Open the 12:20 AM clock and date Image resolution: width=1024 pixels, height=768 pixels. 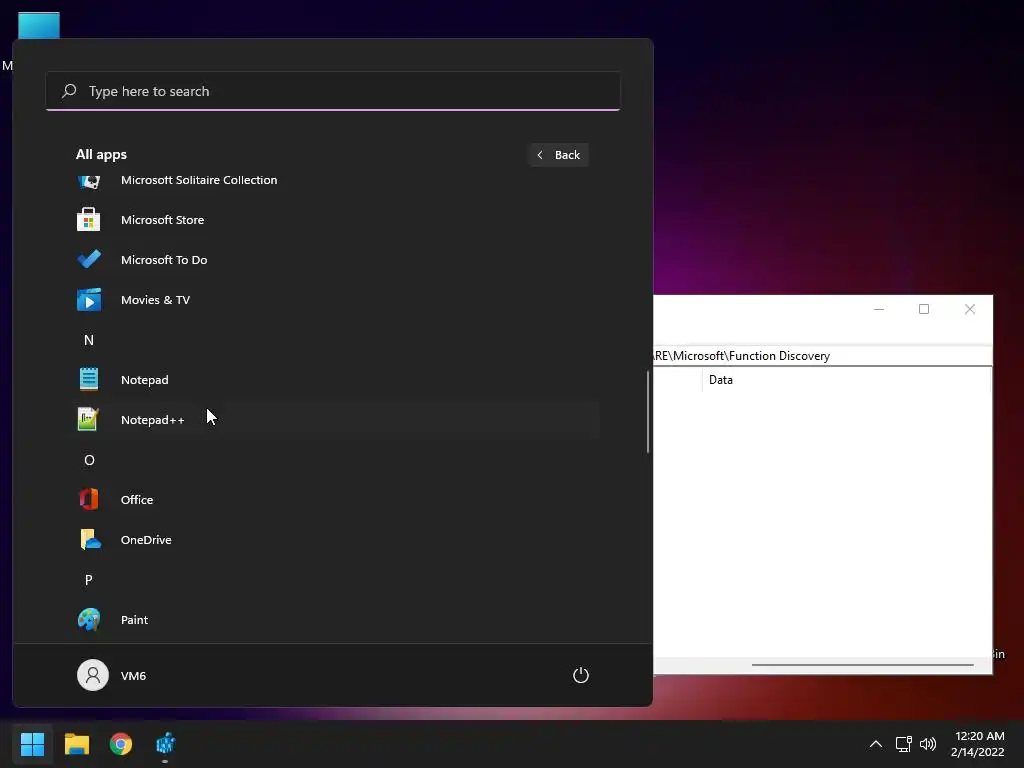click(x=978, y=744)
